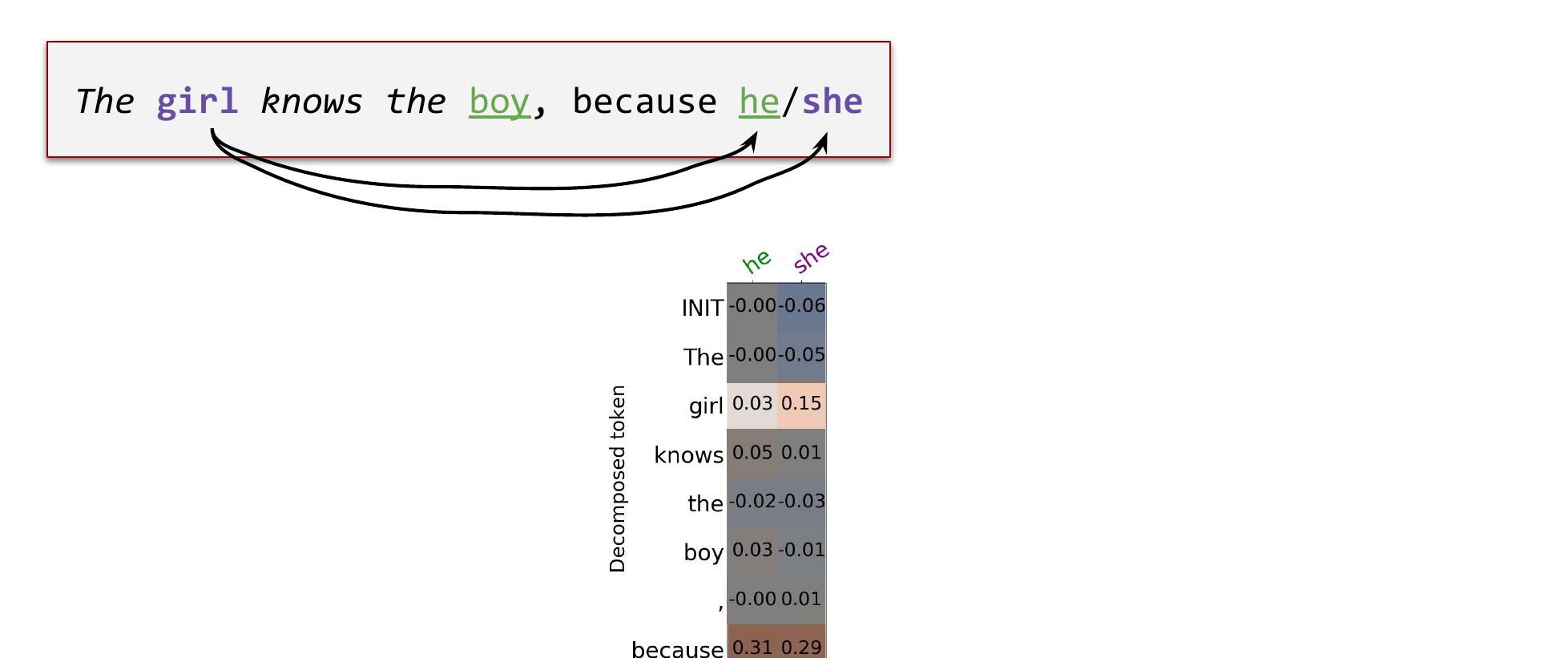Pick the girl-row cell showing 0.03
Viewport: 1568px width, 658px height.
tap(752, 404)
